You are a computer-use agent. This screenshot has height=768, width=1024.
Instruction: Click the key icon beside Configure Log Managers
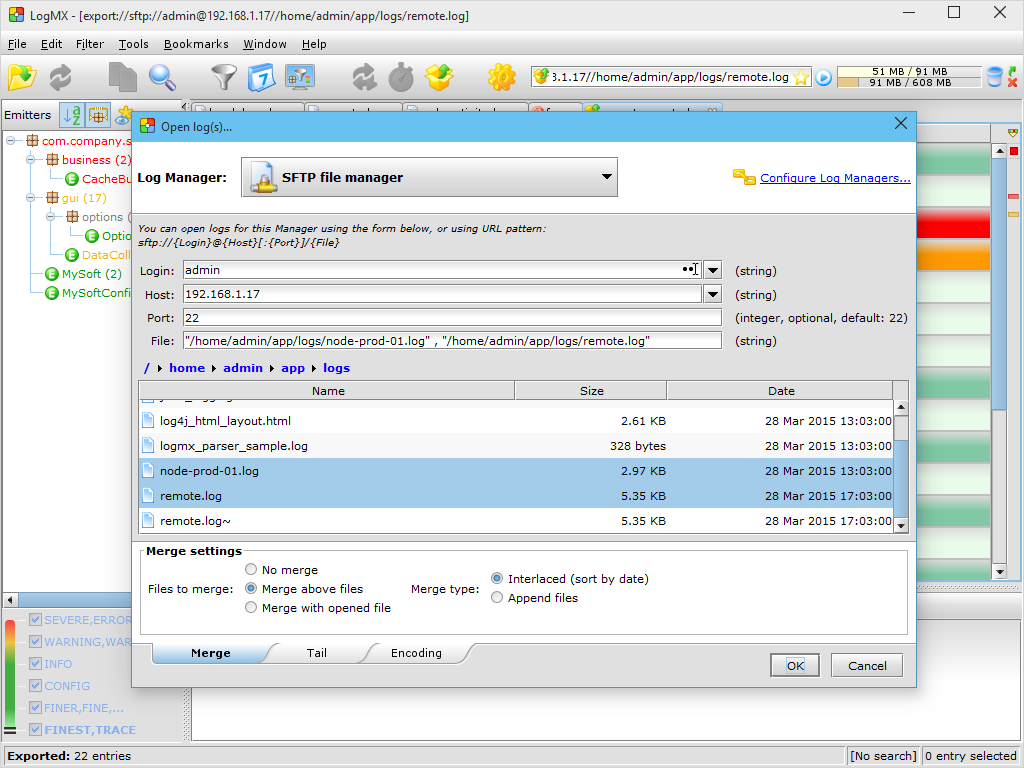coord(744,177)
